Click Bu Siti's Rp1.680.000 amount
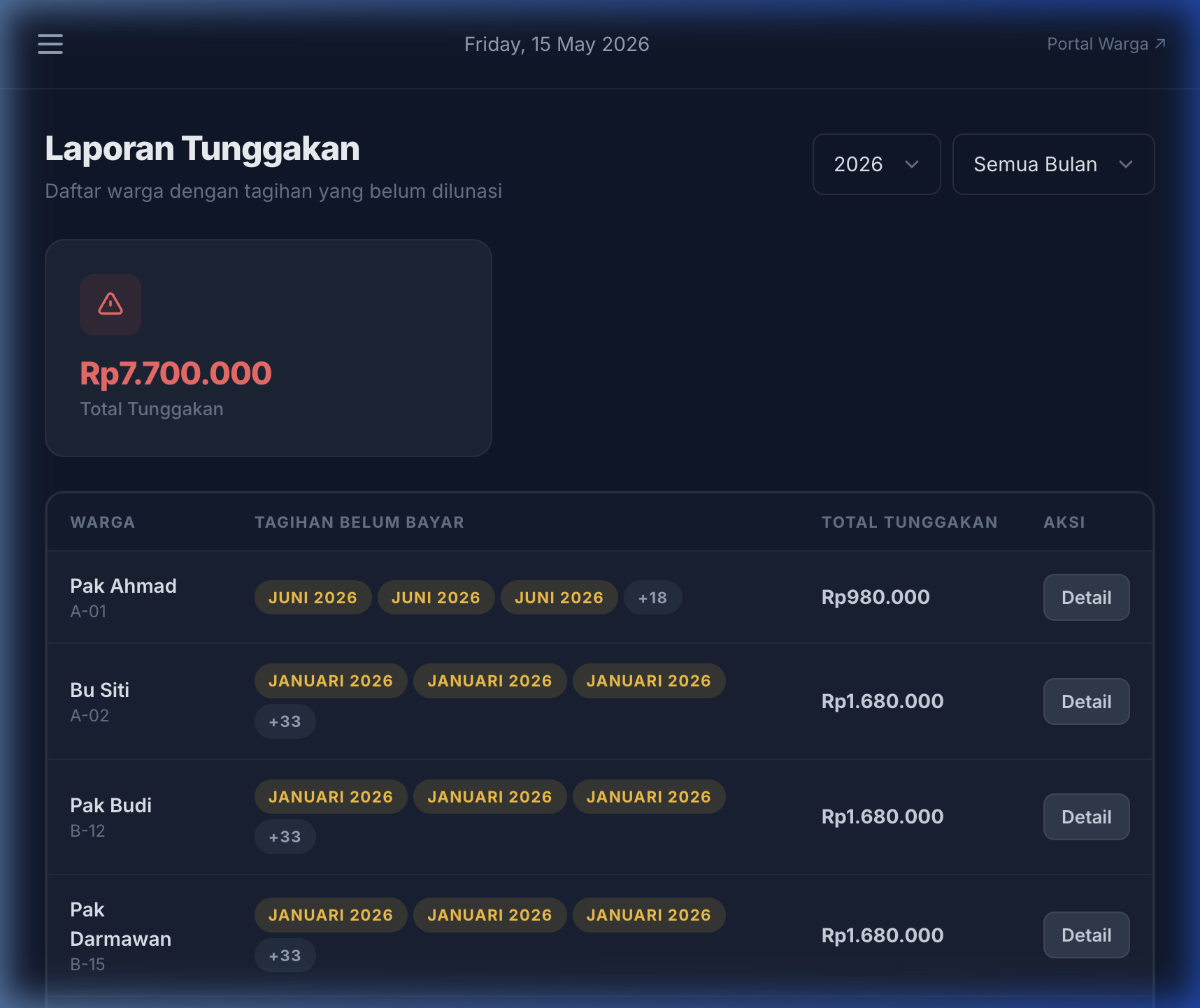The image size is (1200, 1008). 883,701
